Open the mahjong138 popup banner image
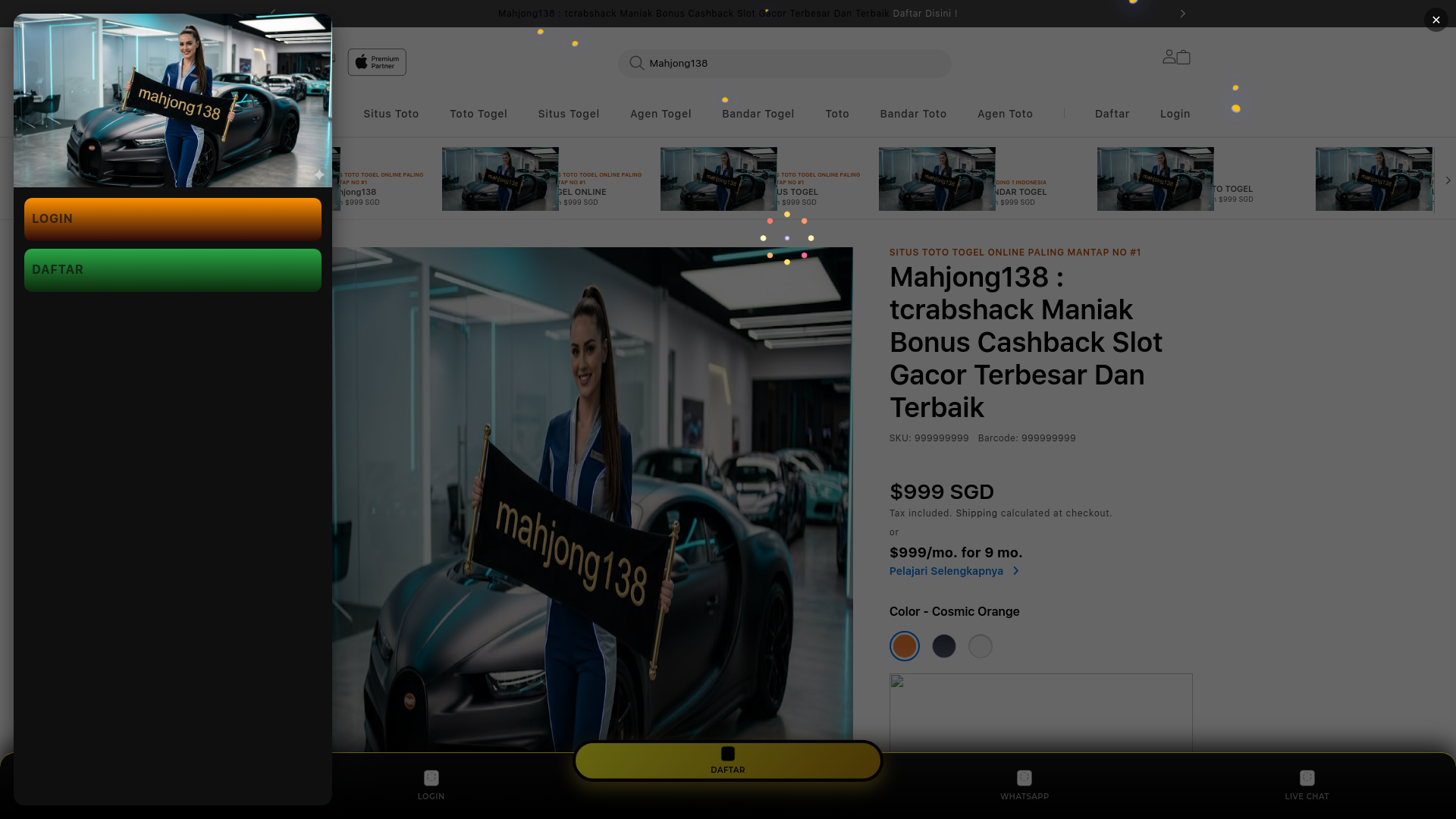 click(173, 100)
